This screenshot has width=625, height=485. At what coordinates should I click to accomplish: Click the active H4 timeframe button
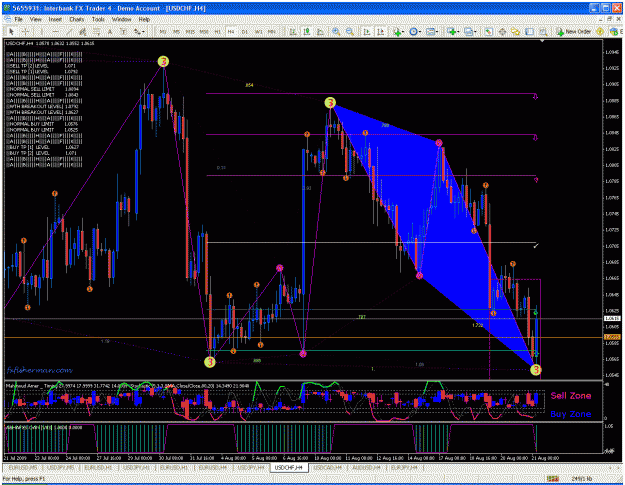231,31
